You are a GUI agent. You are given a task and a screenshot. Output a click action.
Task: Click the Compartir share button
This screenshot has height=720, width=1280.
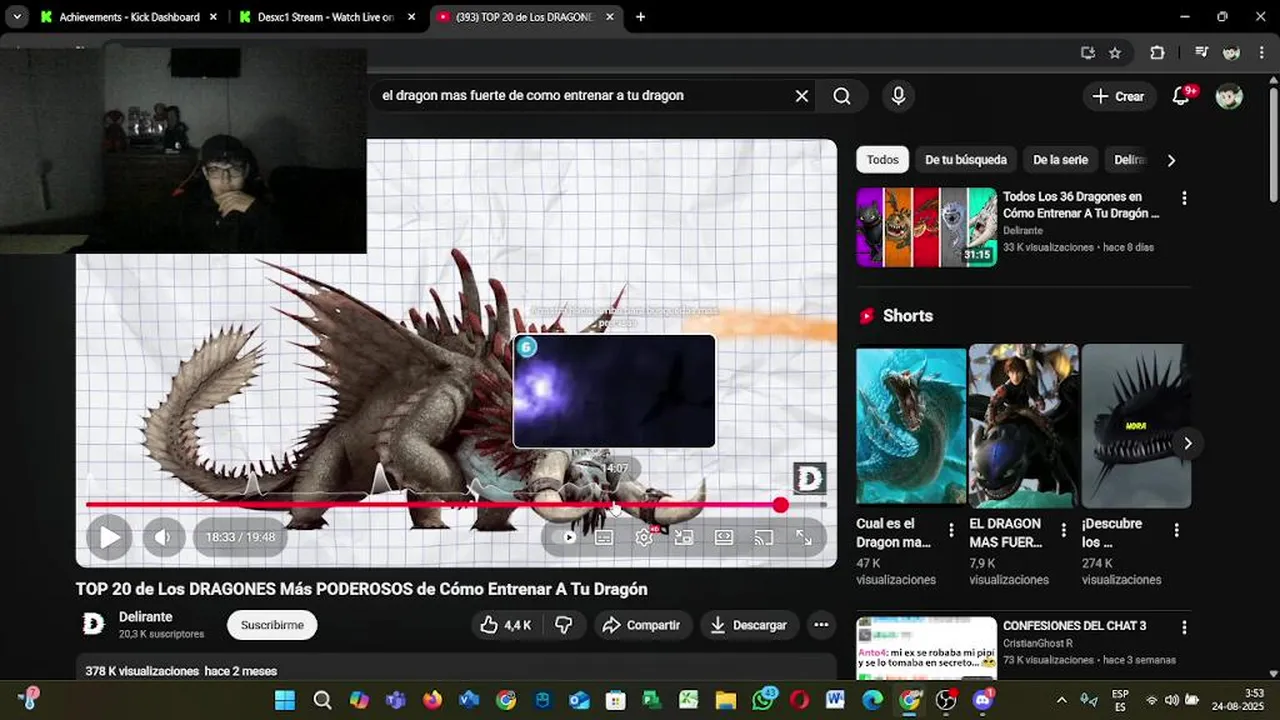coord(642,625)
